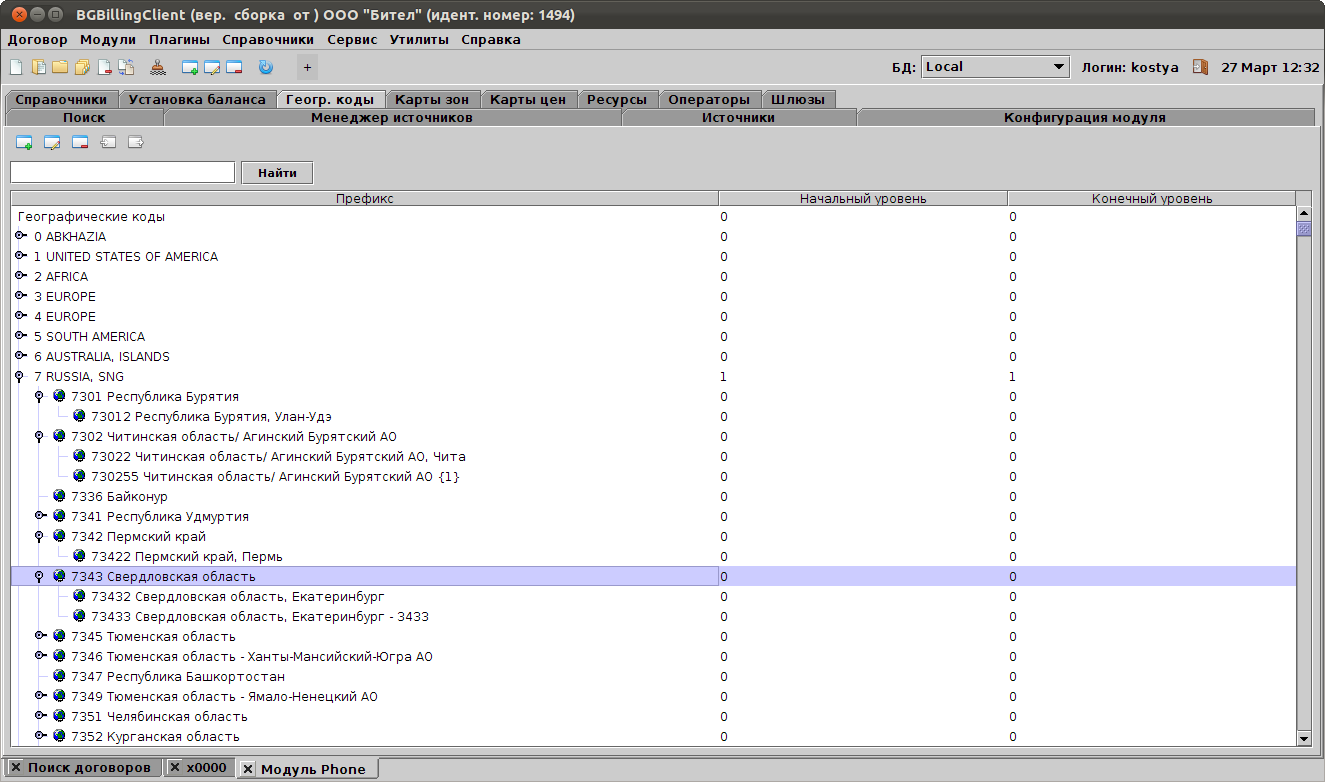This screenshot has width=1325, height=782.
Task: Click the import icon in panel toolbar
Action: 108,142
